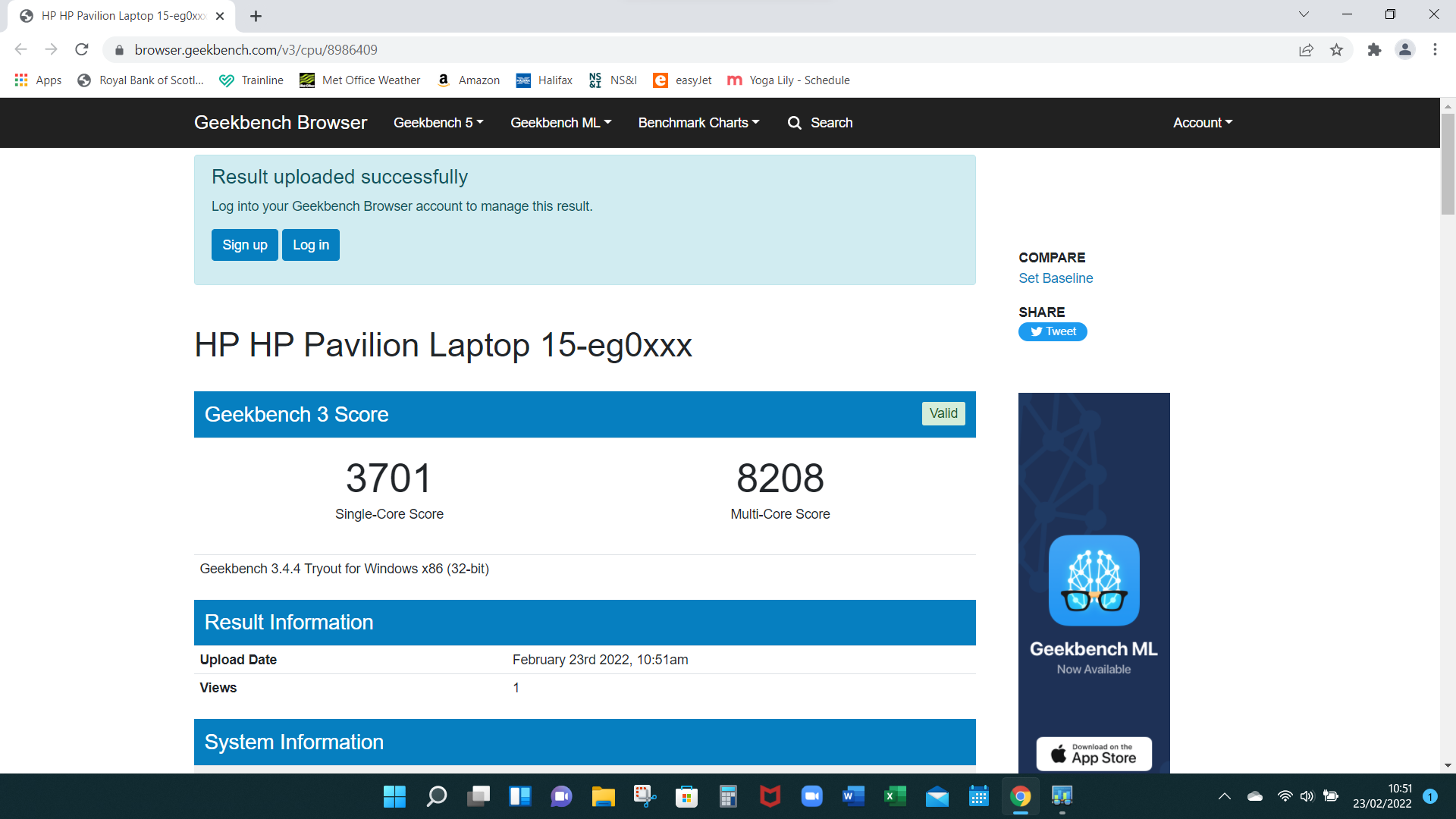
Task: Go to Geekbench Browser home
Action: [x=281, y=123]
